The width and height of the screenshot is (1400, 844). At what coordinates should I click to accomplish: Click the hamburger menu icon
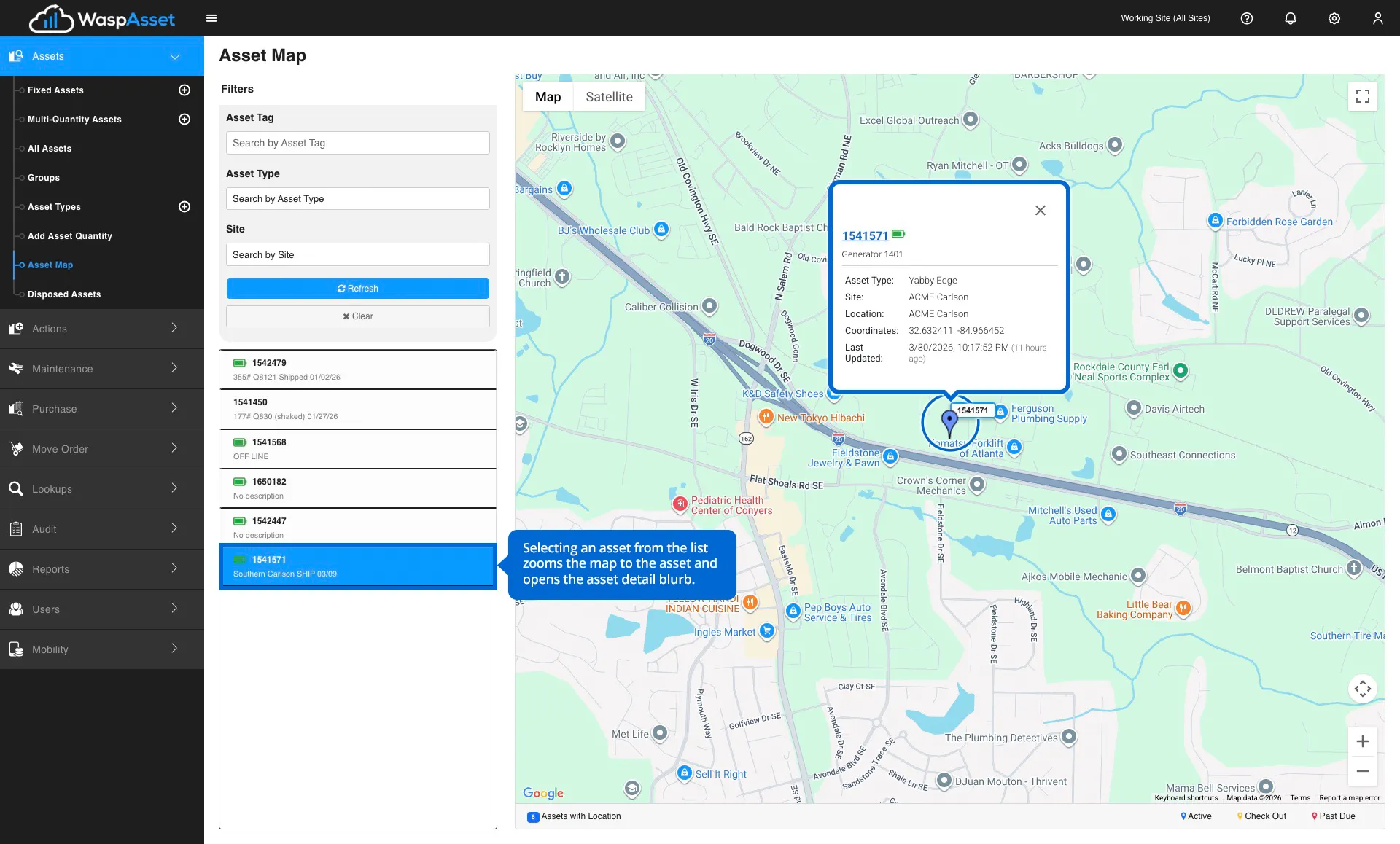[x=211, y=18]
